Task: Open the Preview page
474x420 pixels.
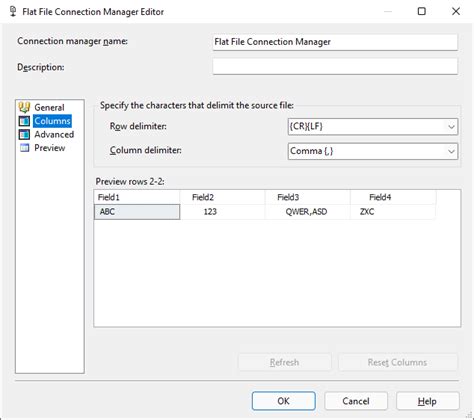Action: click(x=50, y=148)
